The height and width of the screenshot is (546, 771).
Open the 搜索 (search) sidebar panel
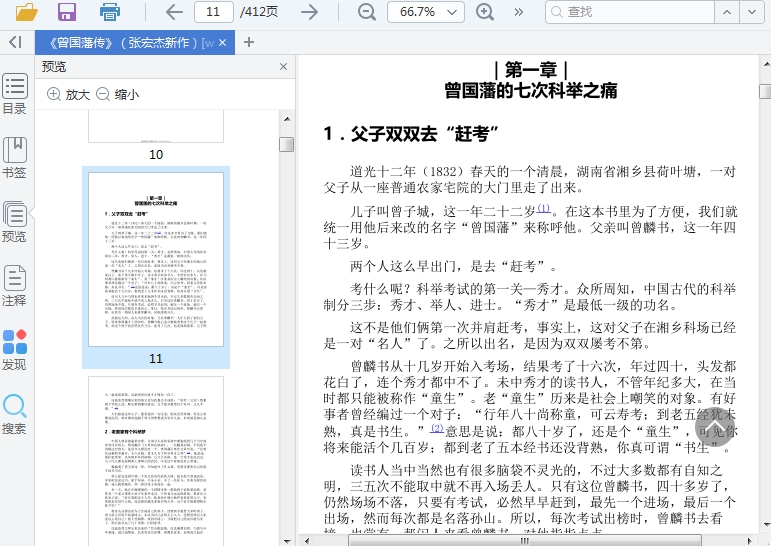click(x=14, y=414)
